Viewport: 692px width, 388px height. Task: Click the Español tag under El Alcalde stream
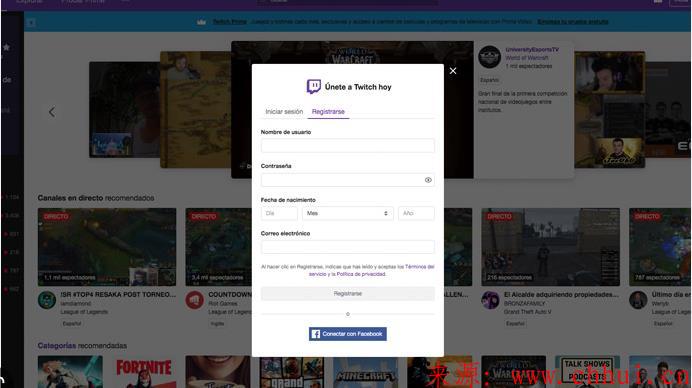[515, 324]
